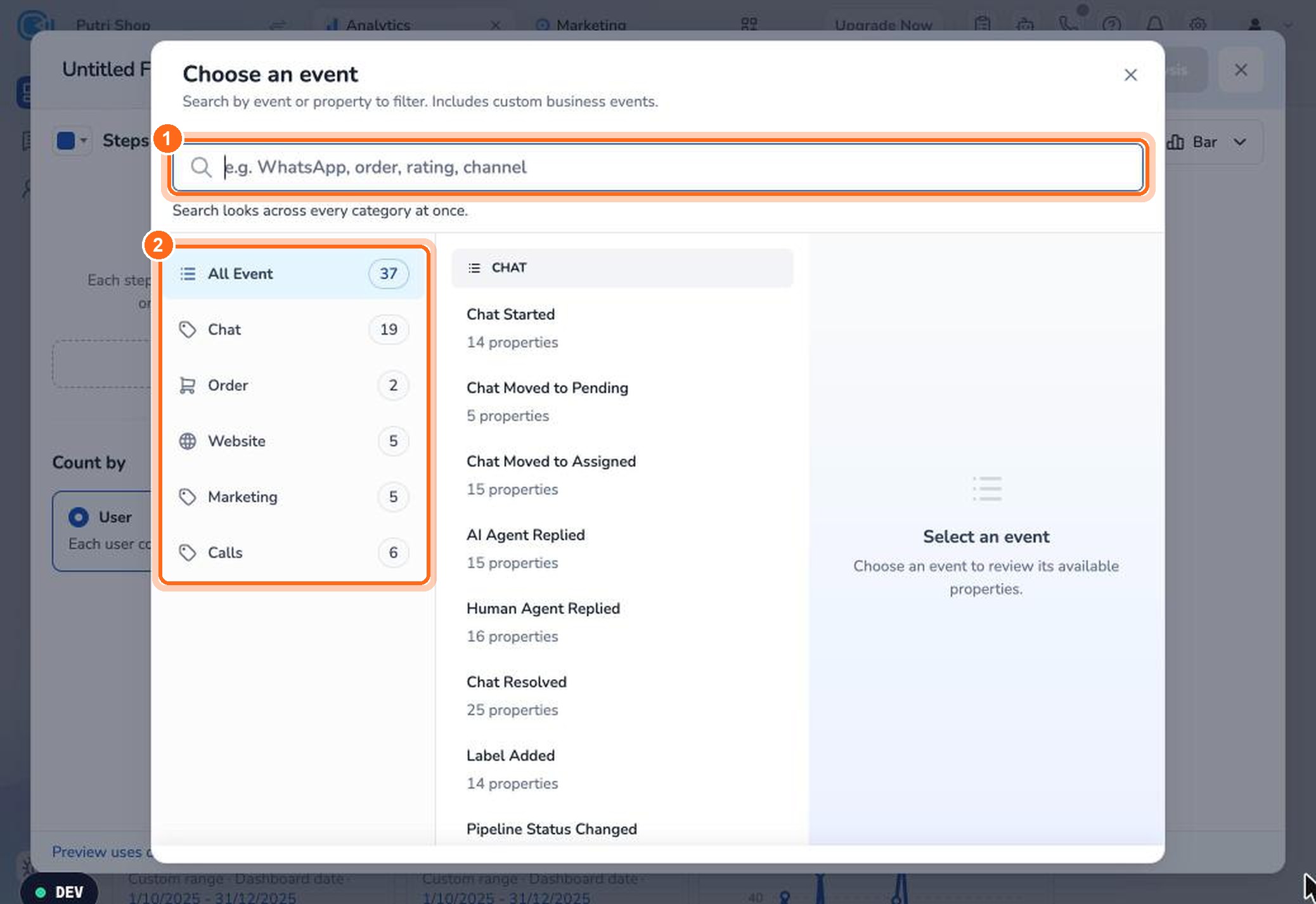Click the DEV environment badge
Image resolution: width=1316 pixels, height=904 pixels.
(59, 891)
